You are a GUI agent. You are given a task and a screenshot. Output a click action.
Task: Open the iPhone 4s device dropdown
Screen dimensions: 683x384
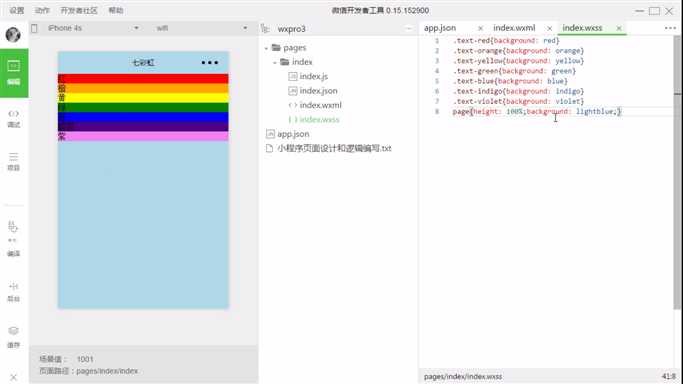pyautogui.click(x=93, y=28)
